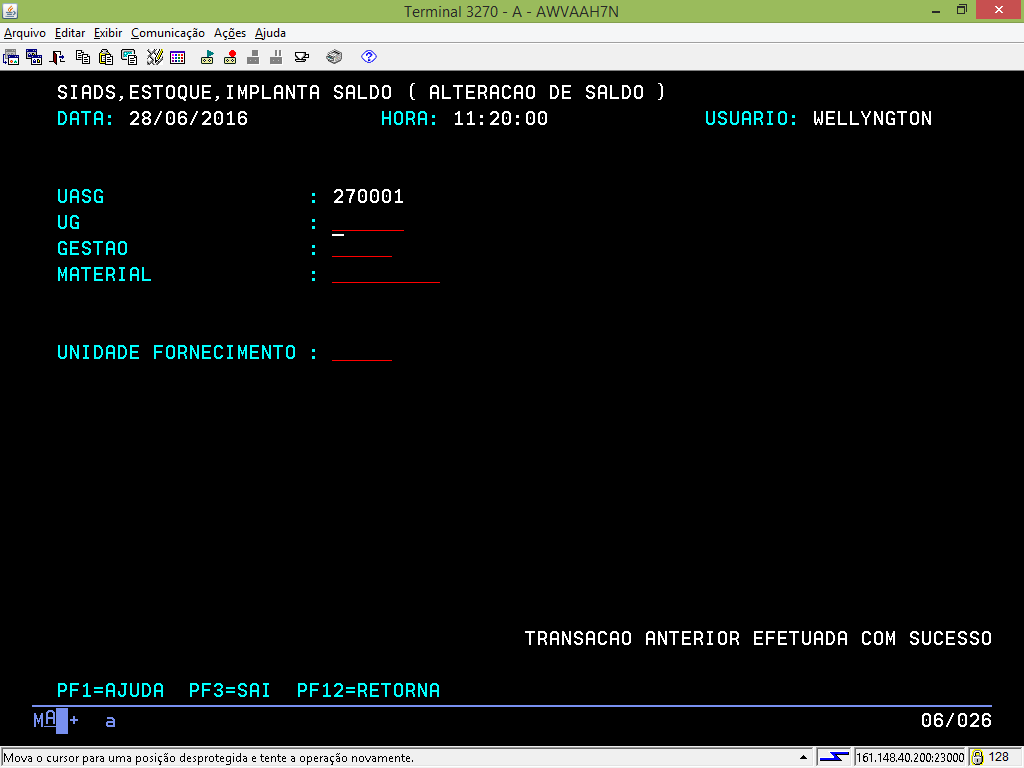The width and height of the screenshot is (1024, 768).
Task: Click the Java application icon in title bar
Action: 10,11
